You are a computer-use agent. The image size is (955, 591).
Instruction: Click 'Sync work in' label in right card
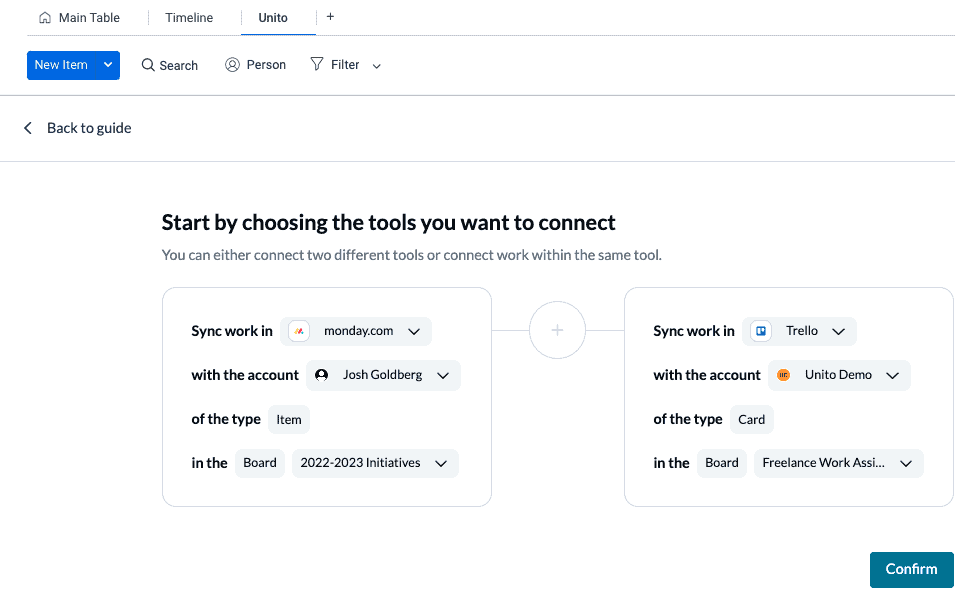click(x=694, y=331)
